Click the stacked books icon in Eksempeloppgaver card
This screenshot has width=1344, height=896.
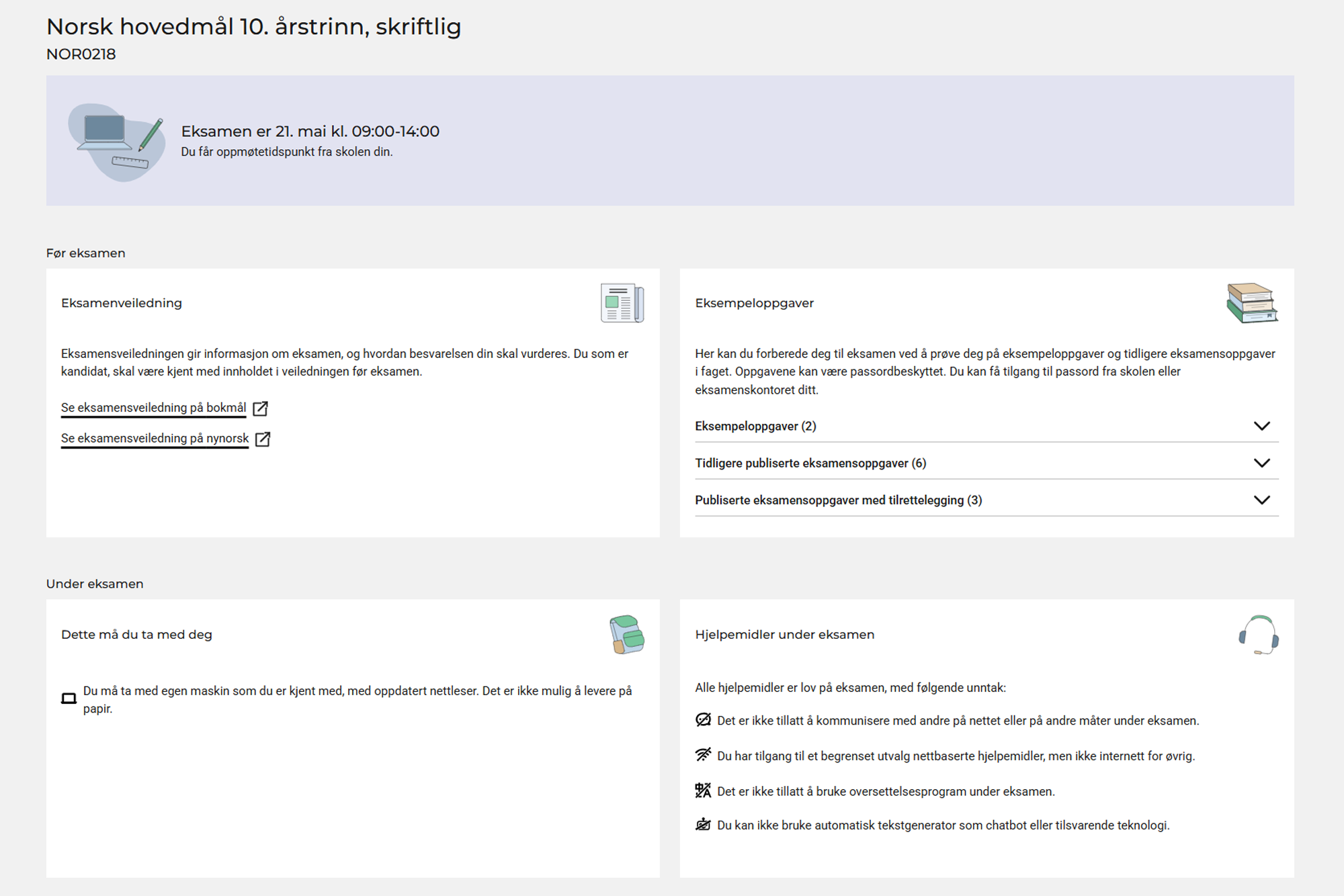tap(1252, 303)
